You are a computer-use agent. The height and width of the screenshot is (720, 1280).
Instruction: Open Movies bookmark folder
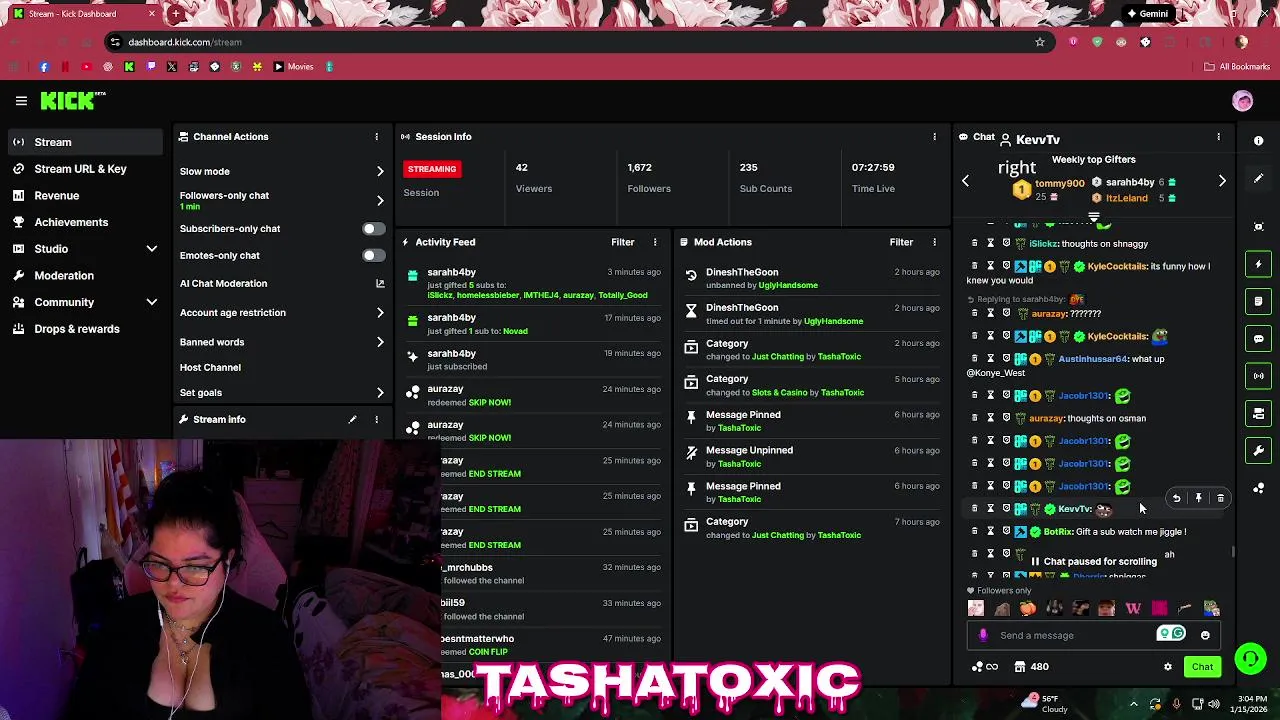pos(293,67)
